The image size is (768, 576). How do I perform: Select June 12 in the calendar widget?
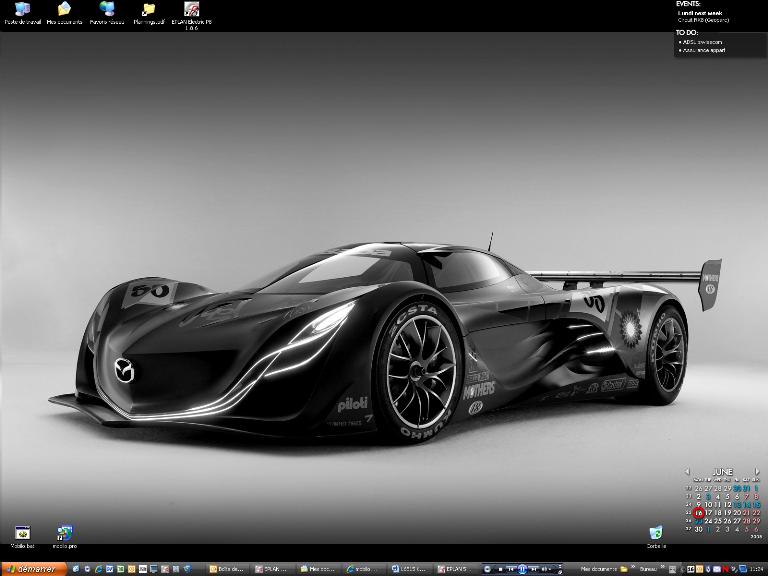pos(728,504)
